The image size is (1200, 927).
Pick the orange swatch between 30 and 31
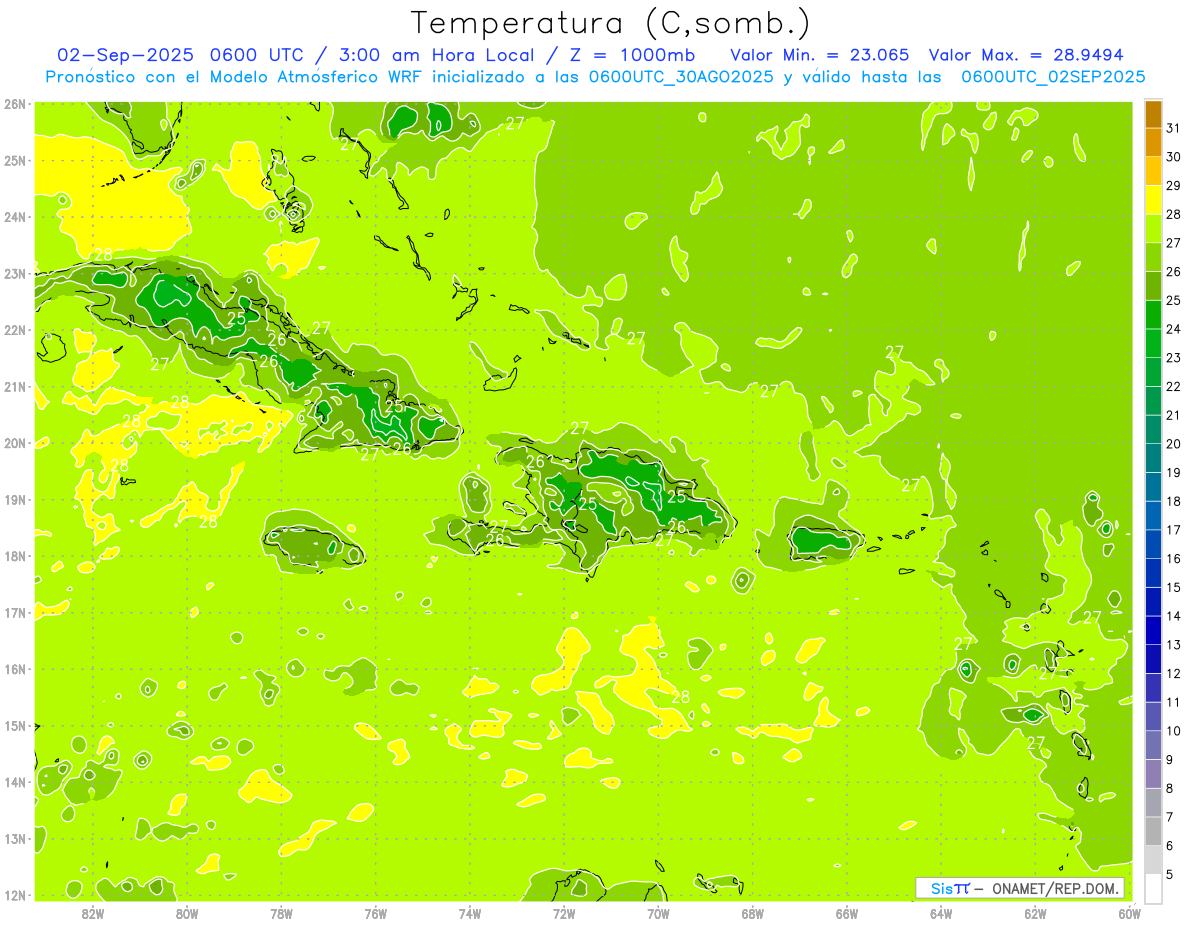1153,142
